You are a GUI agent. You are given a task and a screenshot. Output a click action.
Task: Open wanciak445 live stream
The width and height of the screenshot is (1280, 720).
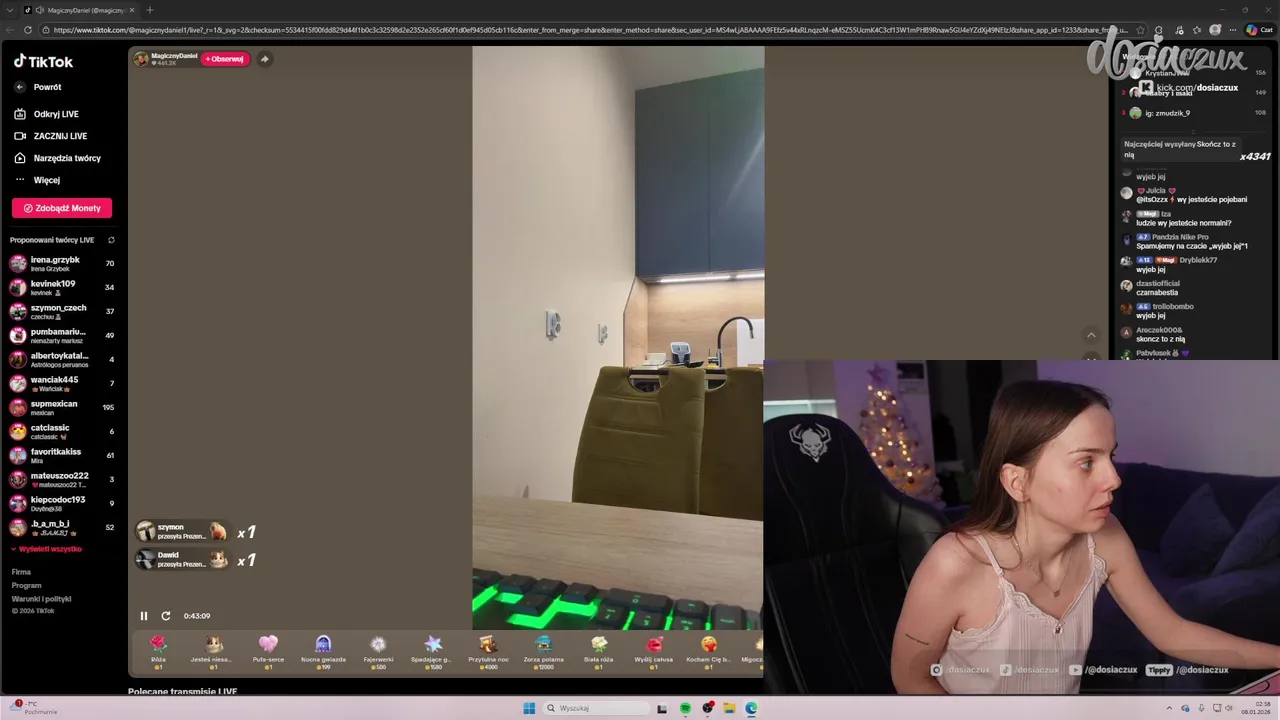[62, 384]
